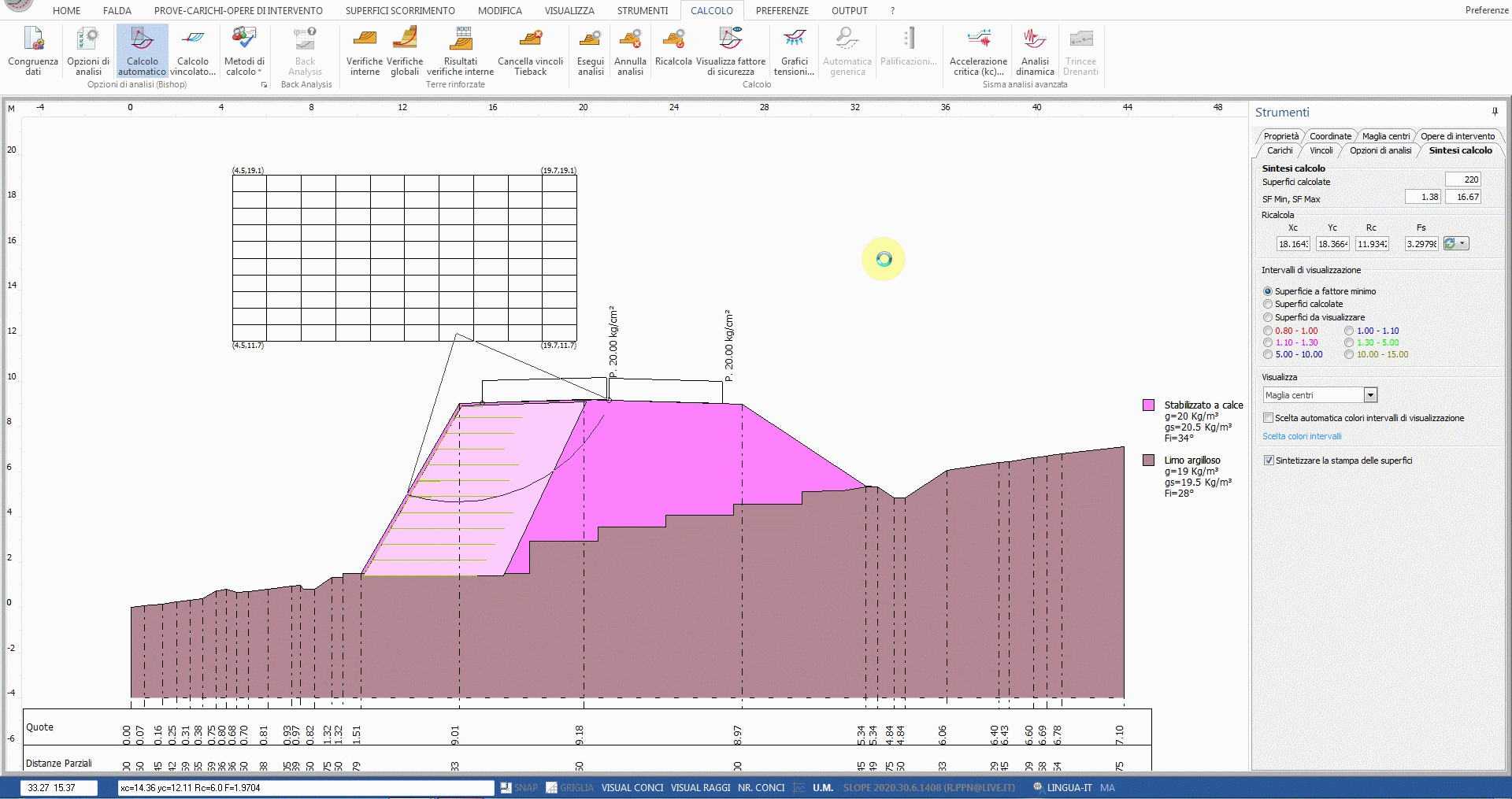Uncheck Sintetizzare la stampa delle superfici
The image size is (1512, 799).
click(x=1269, y=461)
